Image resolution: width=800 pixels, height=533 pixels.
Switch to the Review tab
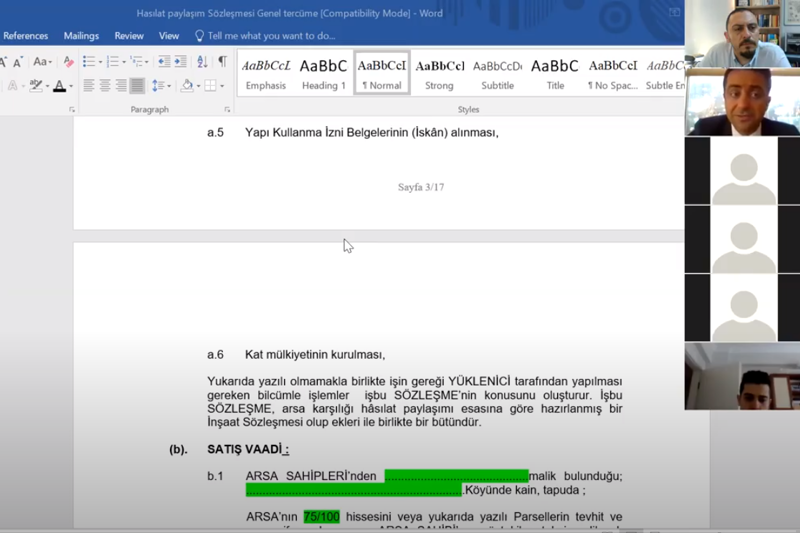coord(129,36)
